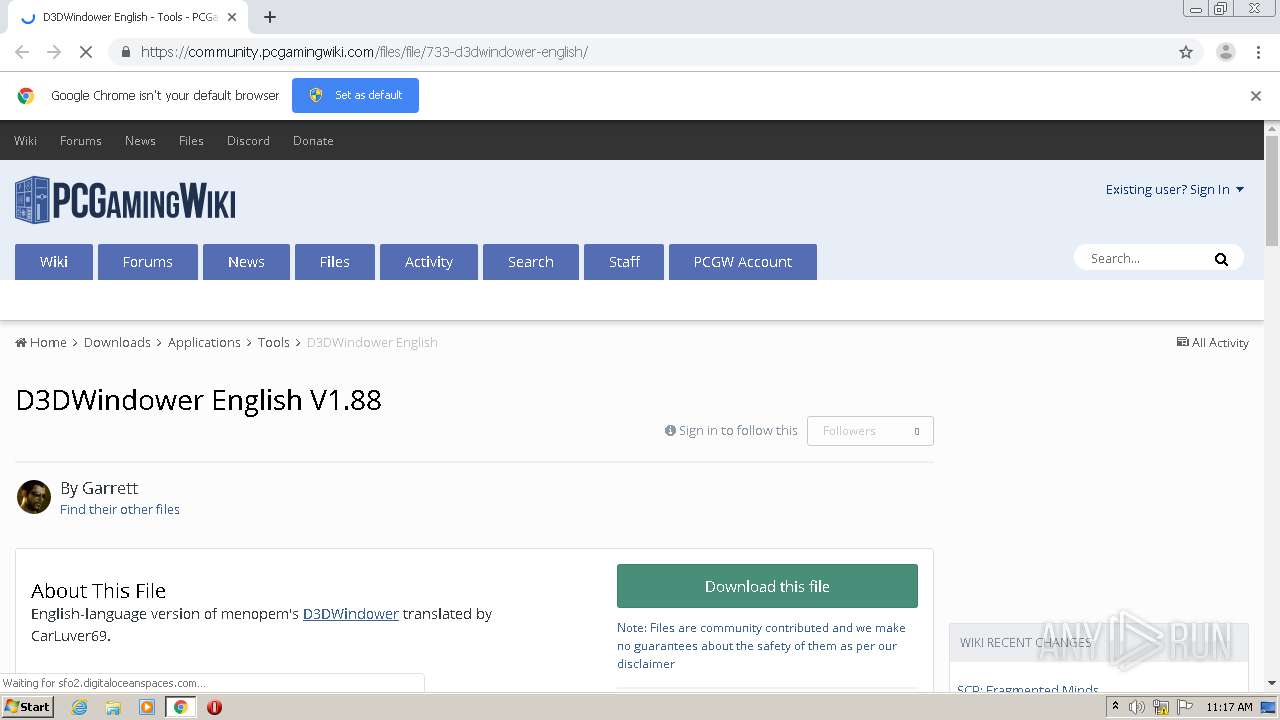Open the Staff navigation tab

tap(624, 262)
